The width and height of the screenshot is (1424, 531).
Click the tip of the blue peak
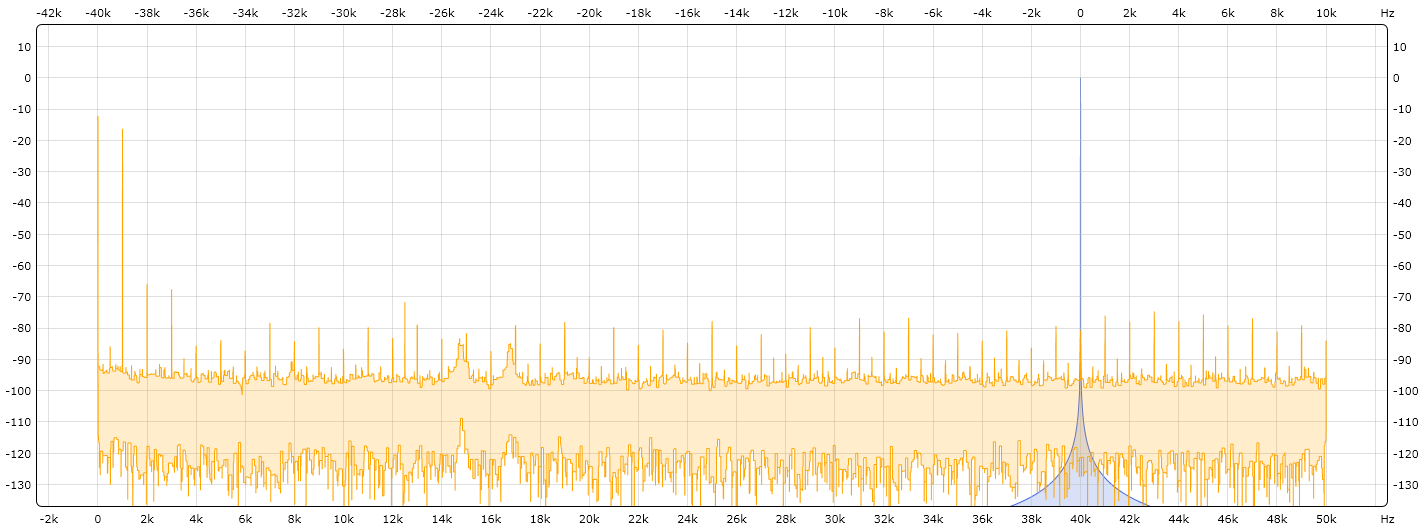1080,79
